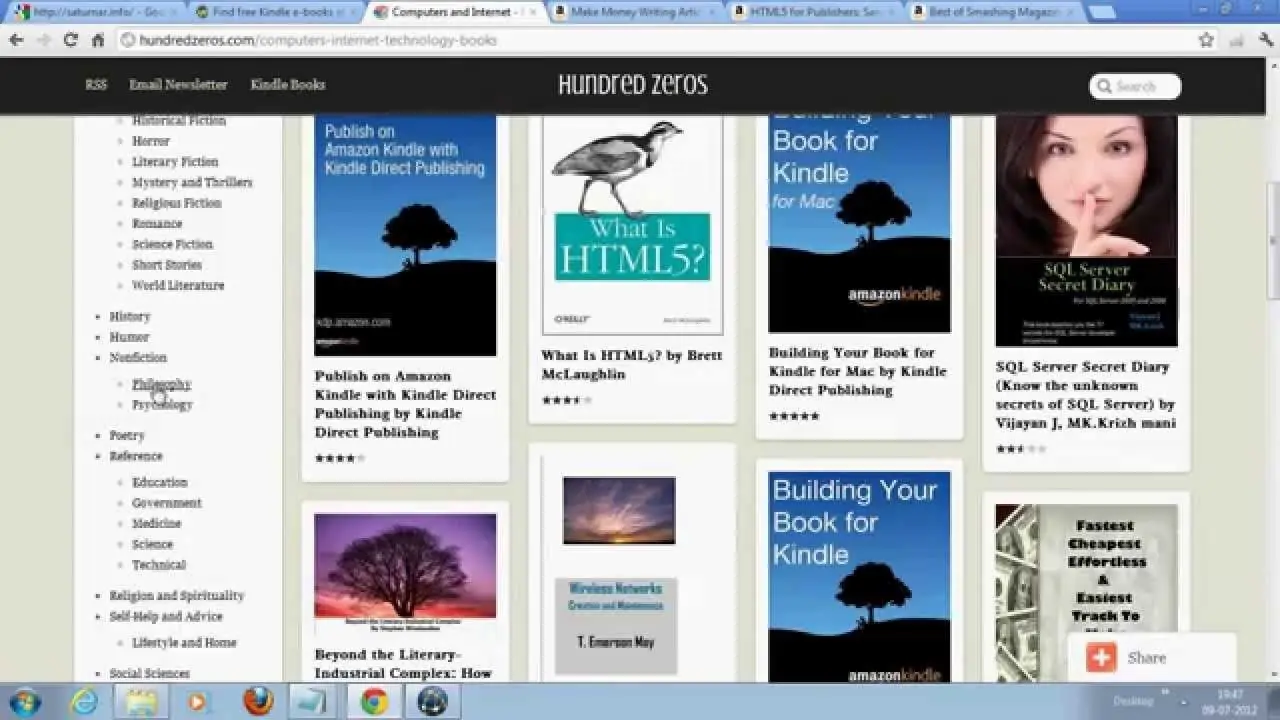Click the What Is HTML5? book cover
Image resolution: width=1280 pixels, height=720 pixels.
(x=632, y=224)
